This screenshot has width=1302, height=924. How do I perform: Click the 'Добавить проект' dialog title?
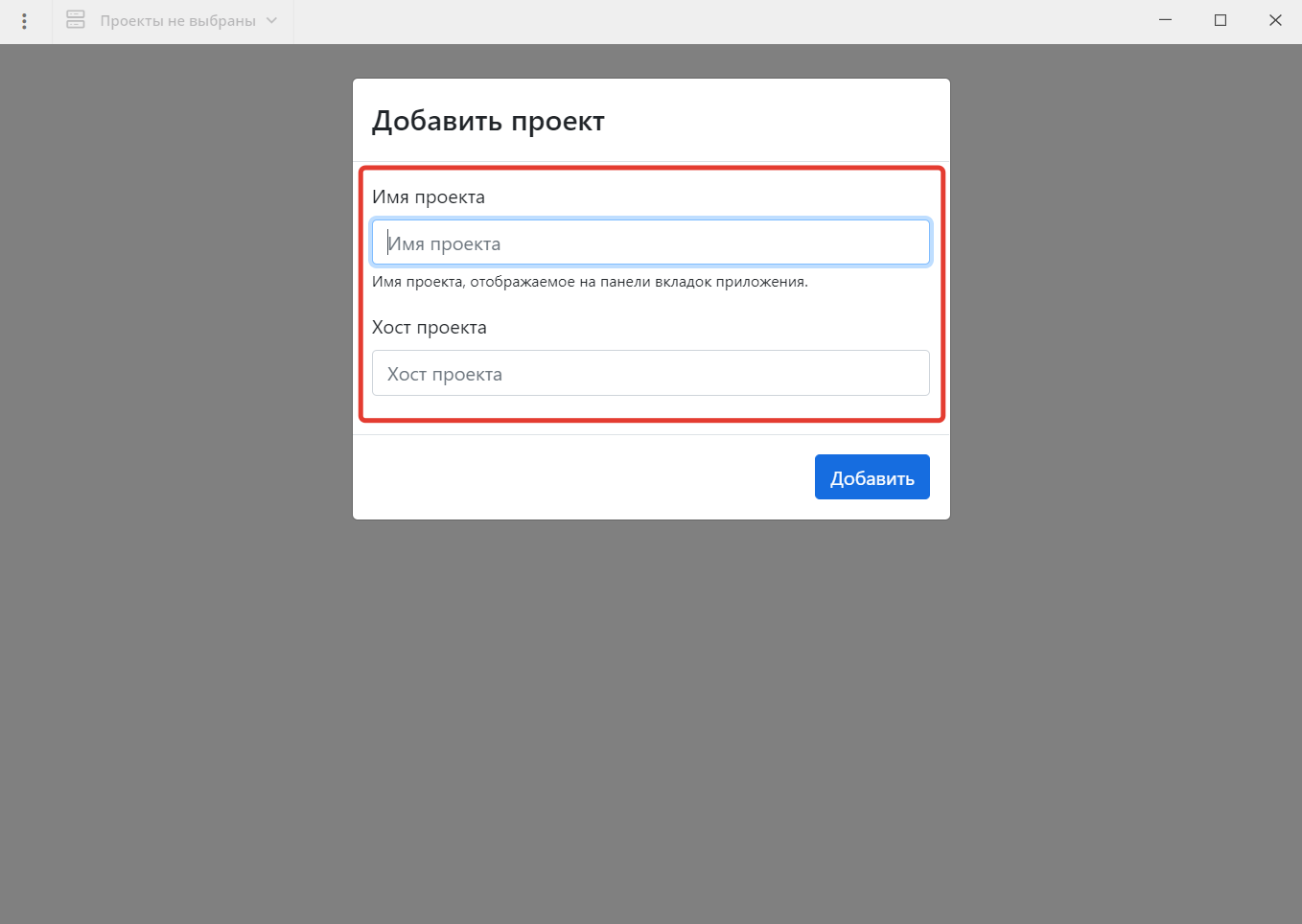pos(489,121)
